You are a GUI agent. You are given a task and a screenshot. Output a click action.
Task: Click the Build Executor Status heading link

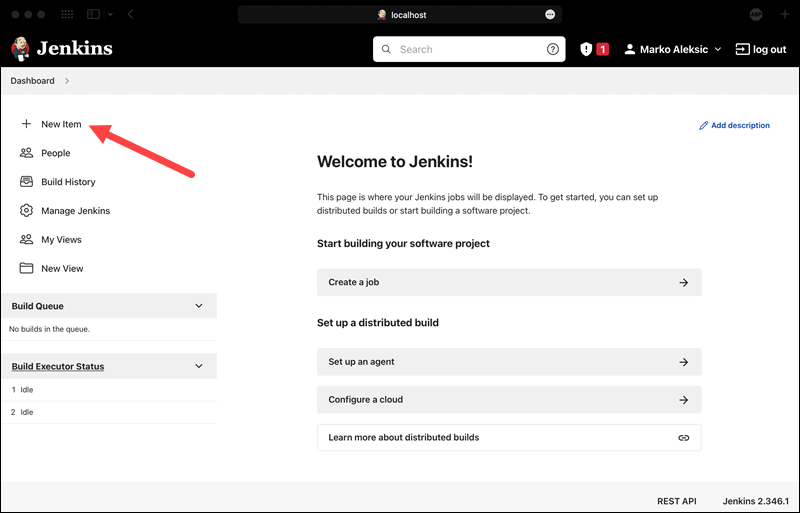(x=58, y=366)
